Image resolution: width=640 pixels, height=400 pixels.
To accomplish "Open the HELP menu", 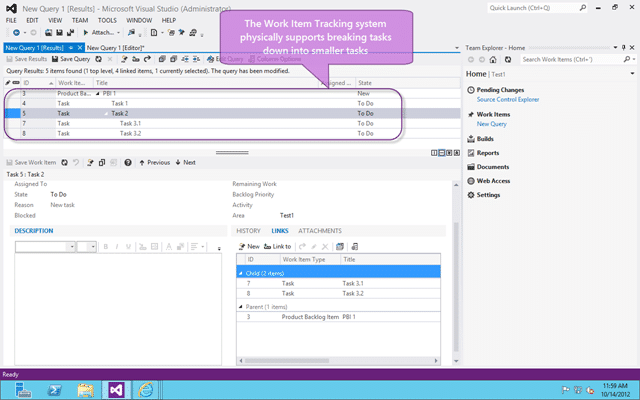I will (169, 20).
